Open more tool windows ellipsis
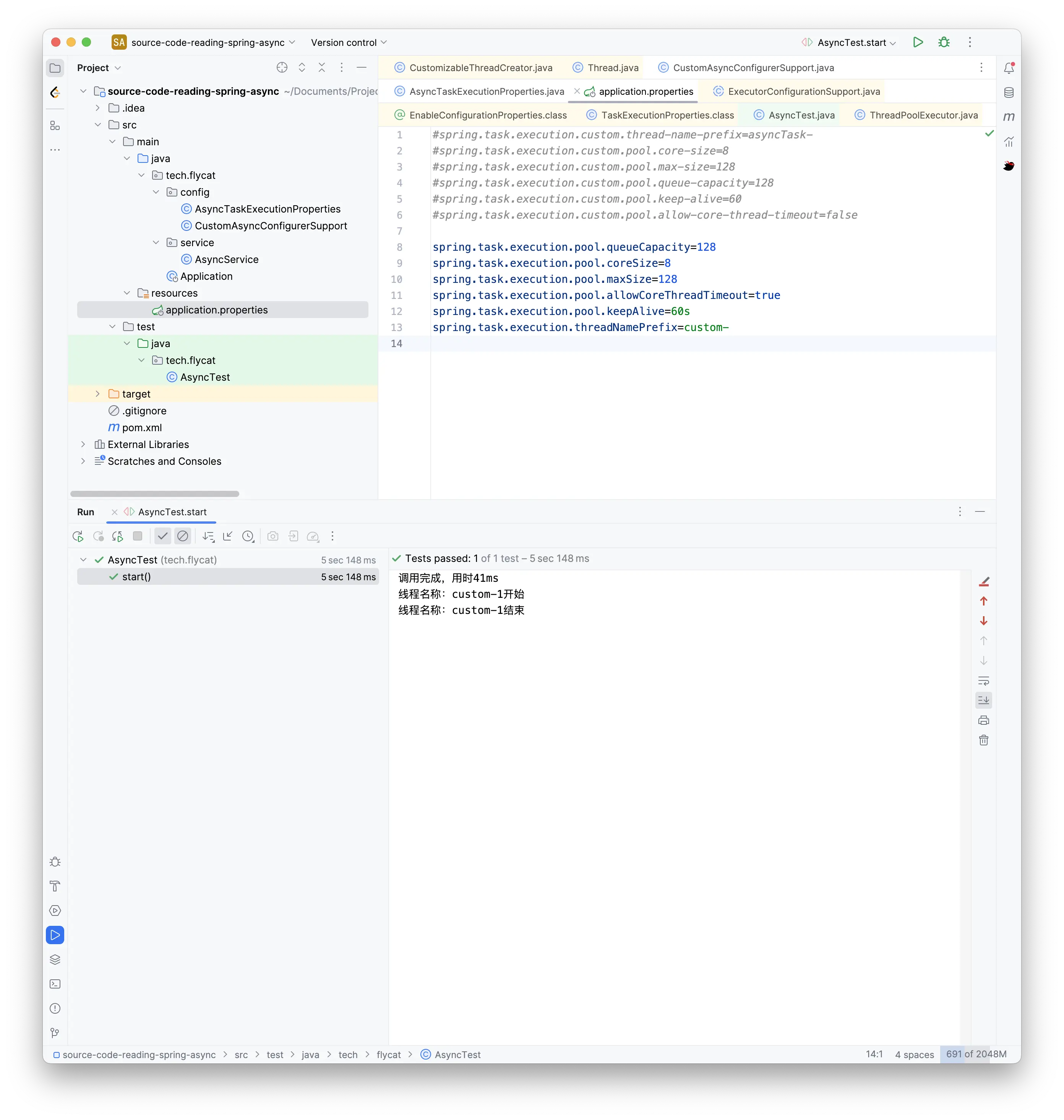 (55, 150)
